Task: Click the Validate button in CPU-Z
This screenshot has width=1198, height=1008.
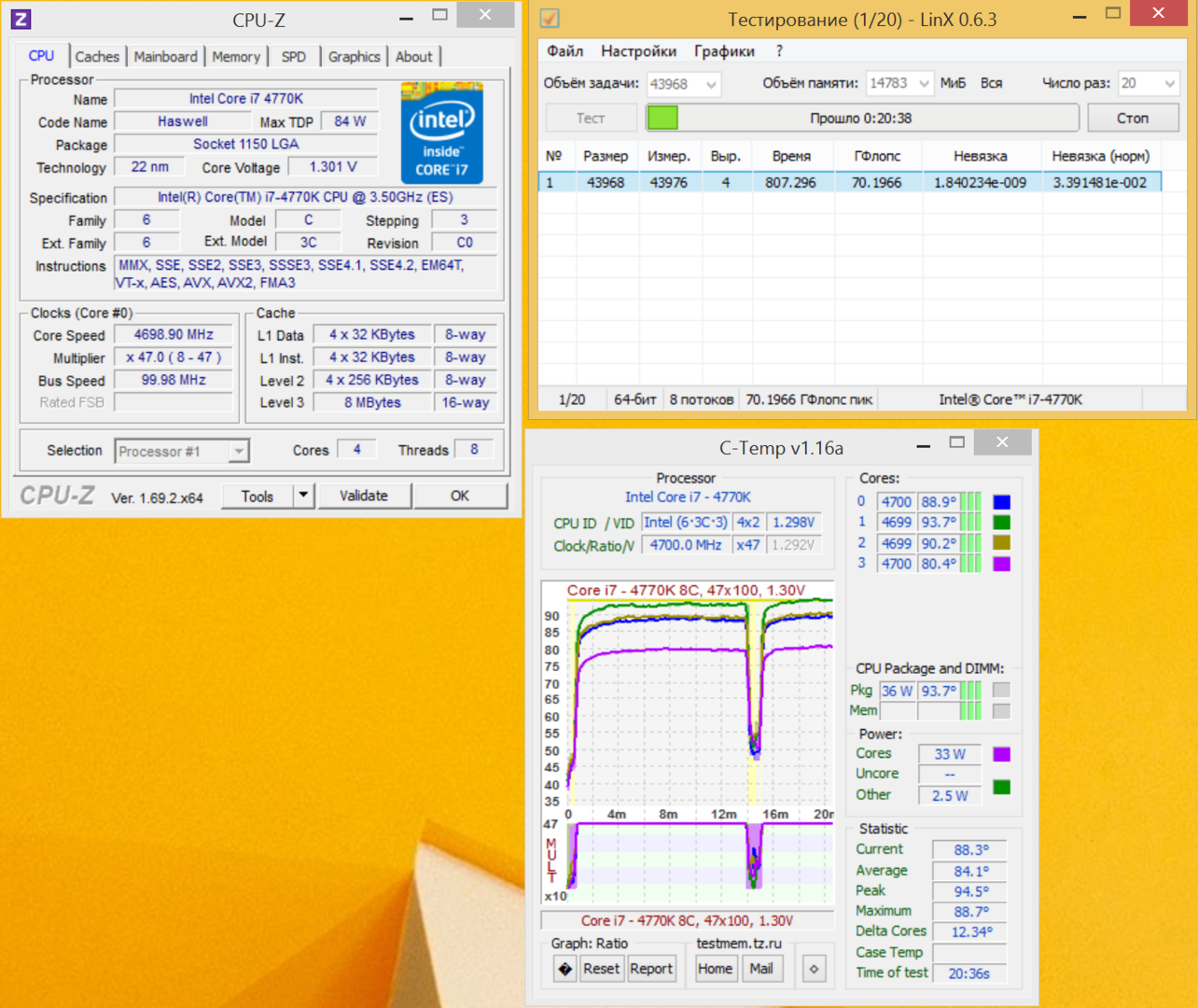Action: click(363, 496)
